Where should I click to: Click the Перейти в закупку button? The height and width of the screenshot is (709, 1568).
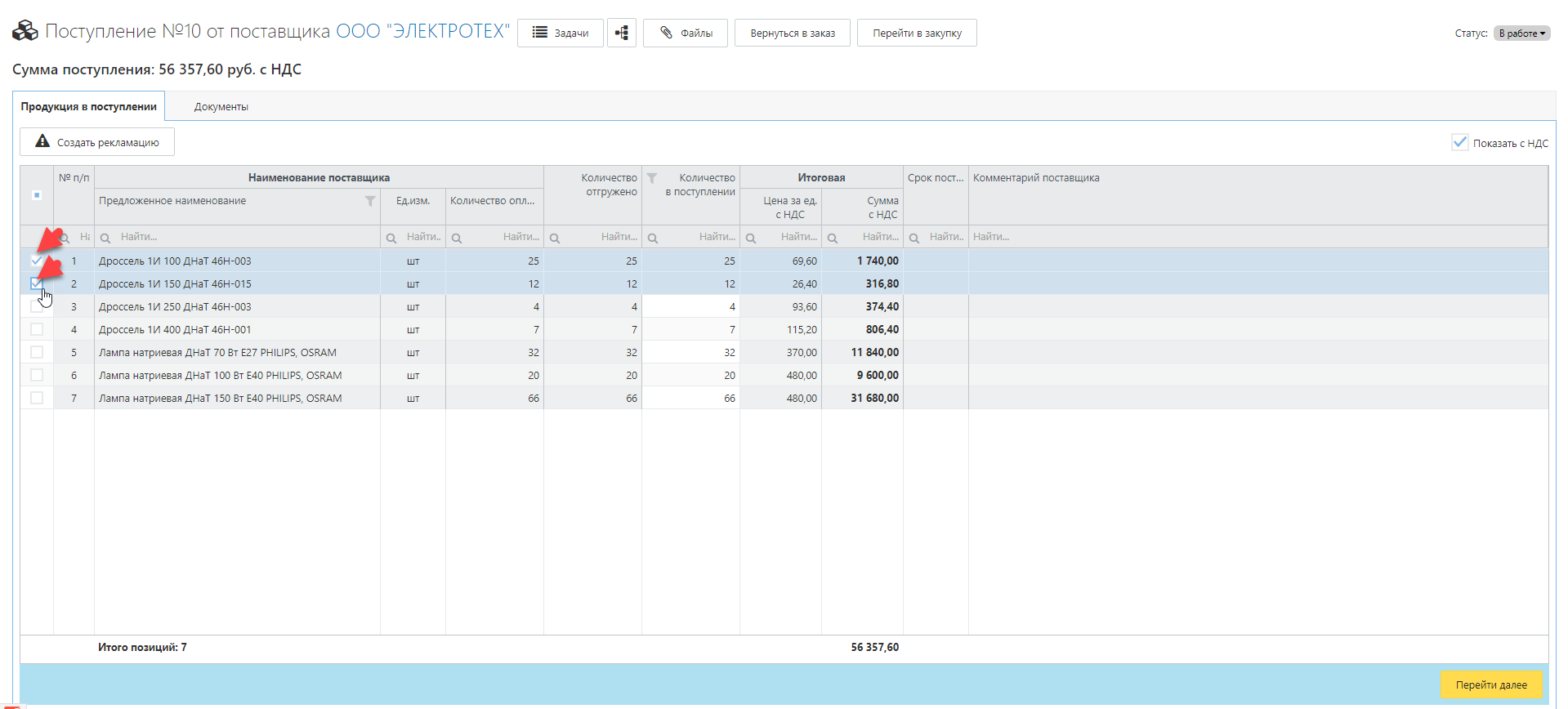[916, 33]
